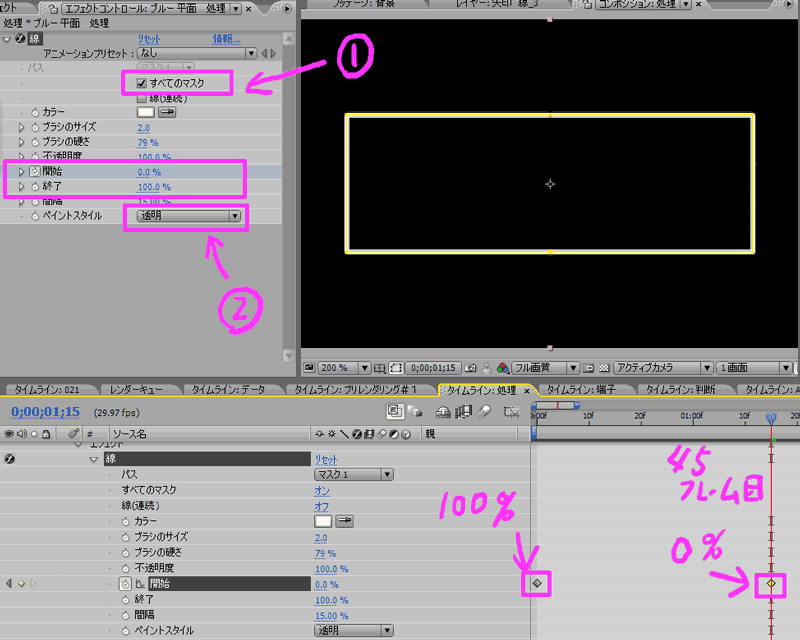Toggle the すべてのマスク checkbox
The image size is (800, 640).
pos(141,84)
